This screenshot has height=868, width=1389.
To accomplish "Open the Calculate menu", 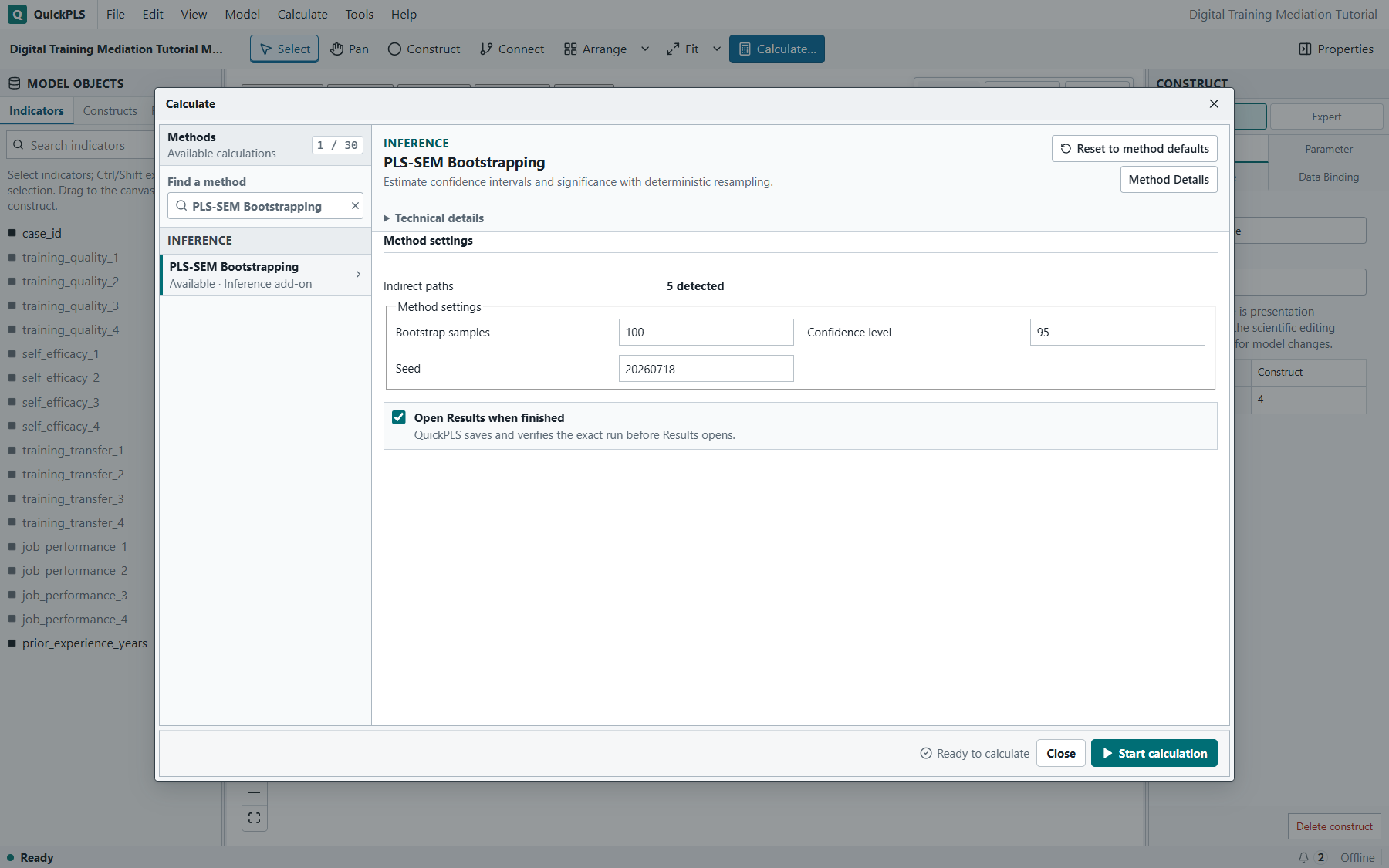I will pos(302,14).
